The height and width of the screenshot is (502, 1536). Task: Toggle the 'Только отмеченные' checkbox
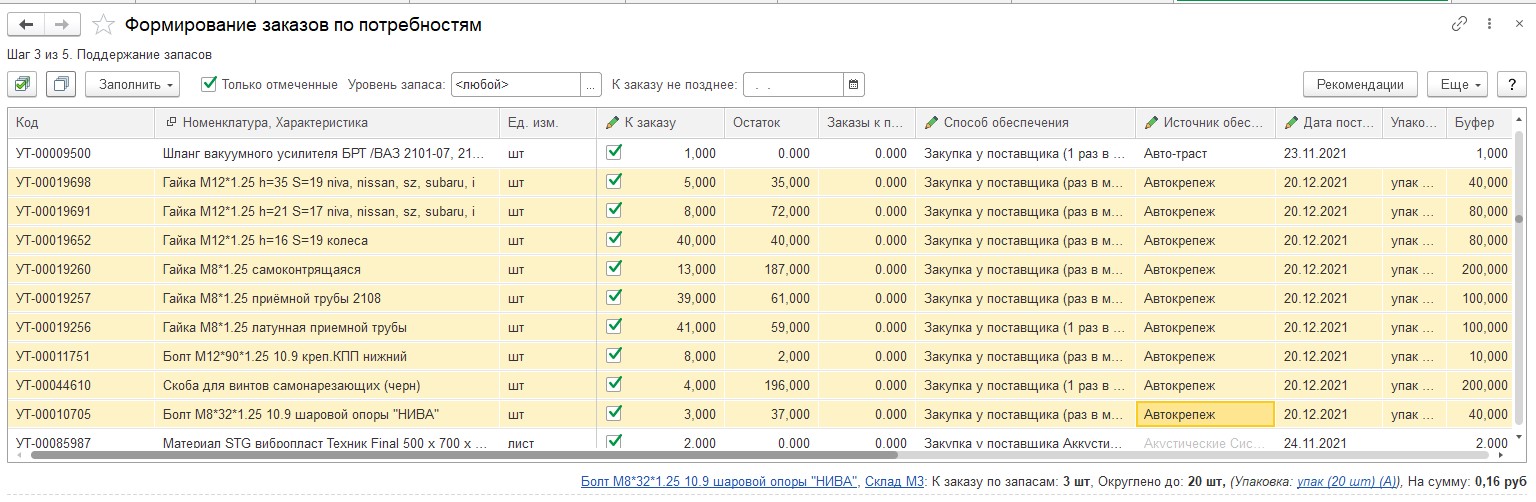coord(209,85)
